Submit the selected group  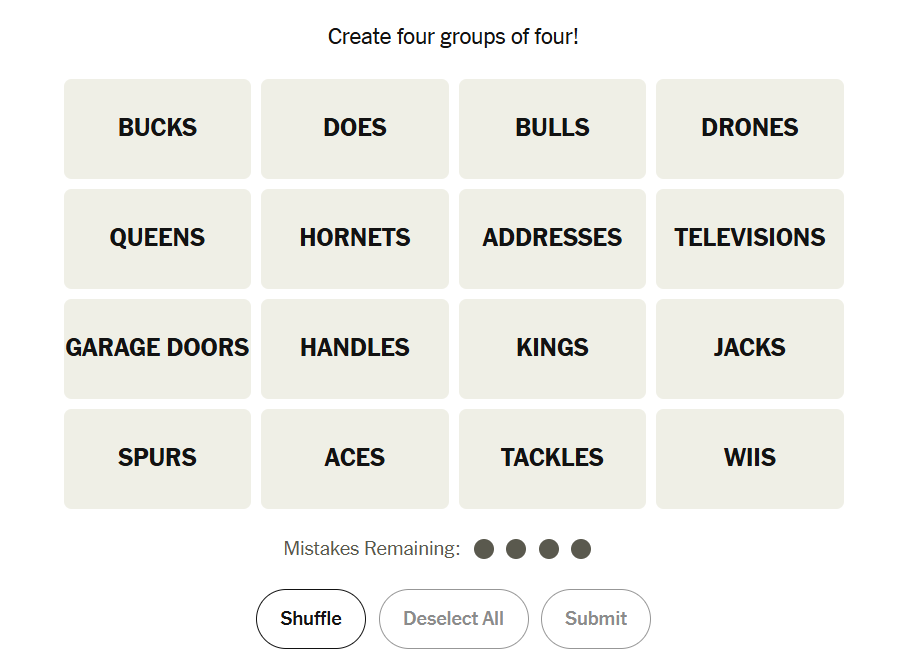595,619
